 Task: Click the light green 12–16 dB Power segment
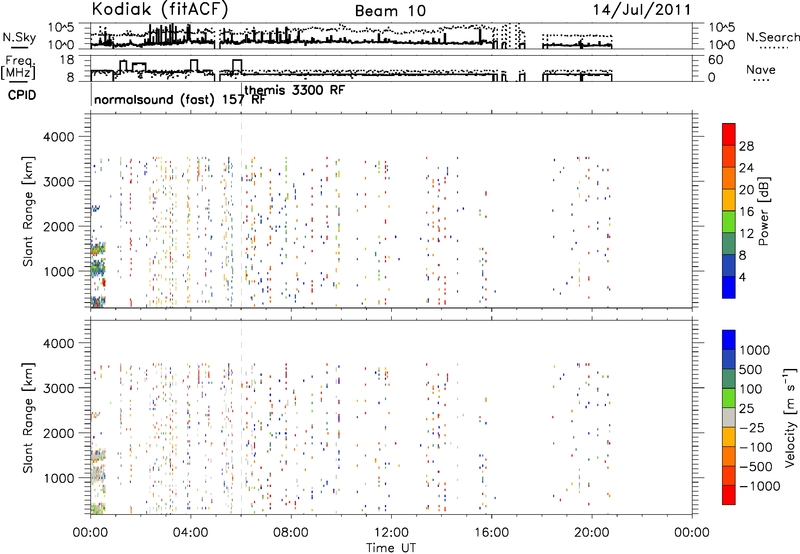tap(729, 221)
